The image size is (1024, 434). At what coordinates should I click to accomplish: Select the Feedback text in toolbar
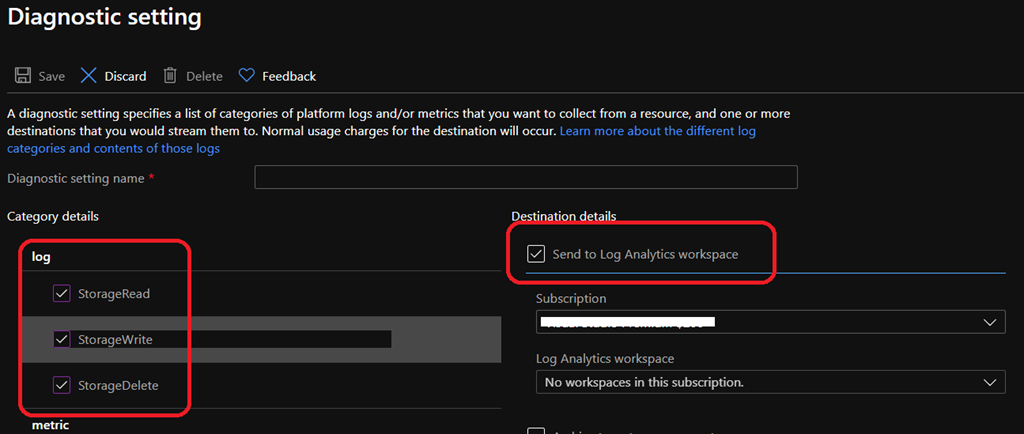click(289, 76)
